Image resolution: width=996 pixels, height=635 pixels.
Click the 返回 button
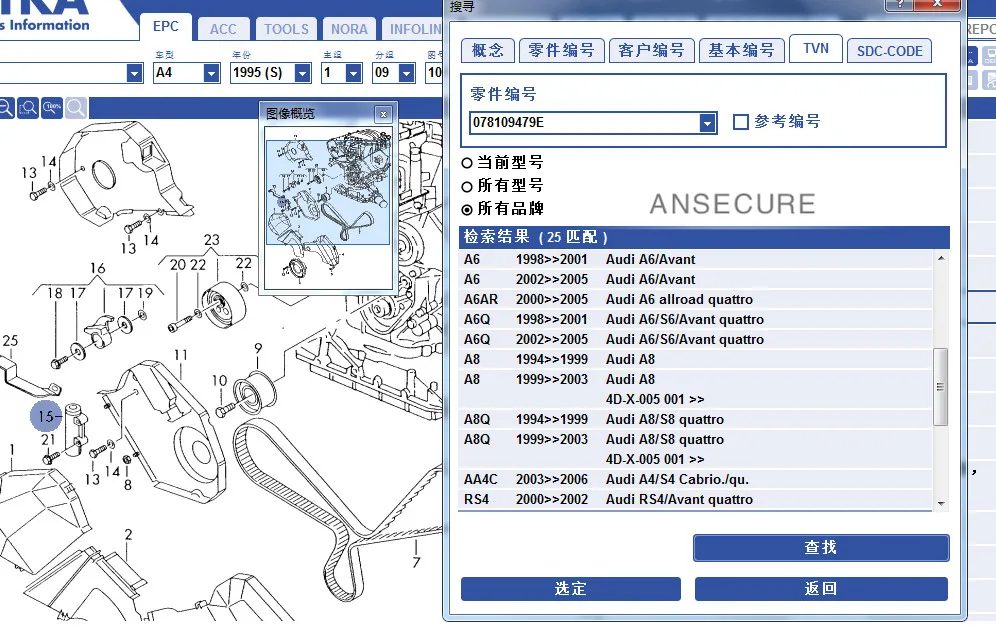[x=821, y=589]
